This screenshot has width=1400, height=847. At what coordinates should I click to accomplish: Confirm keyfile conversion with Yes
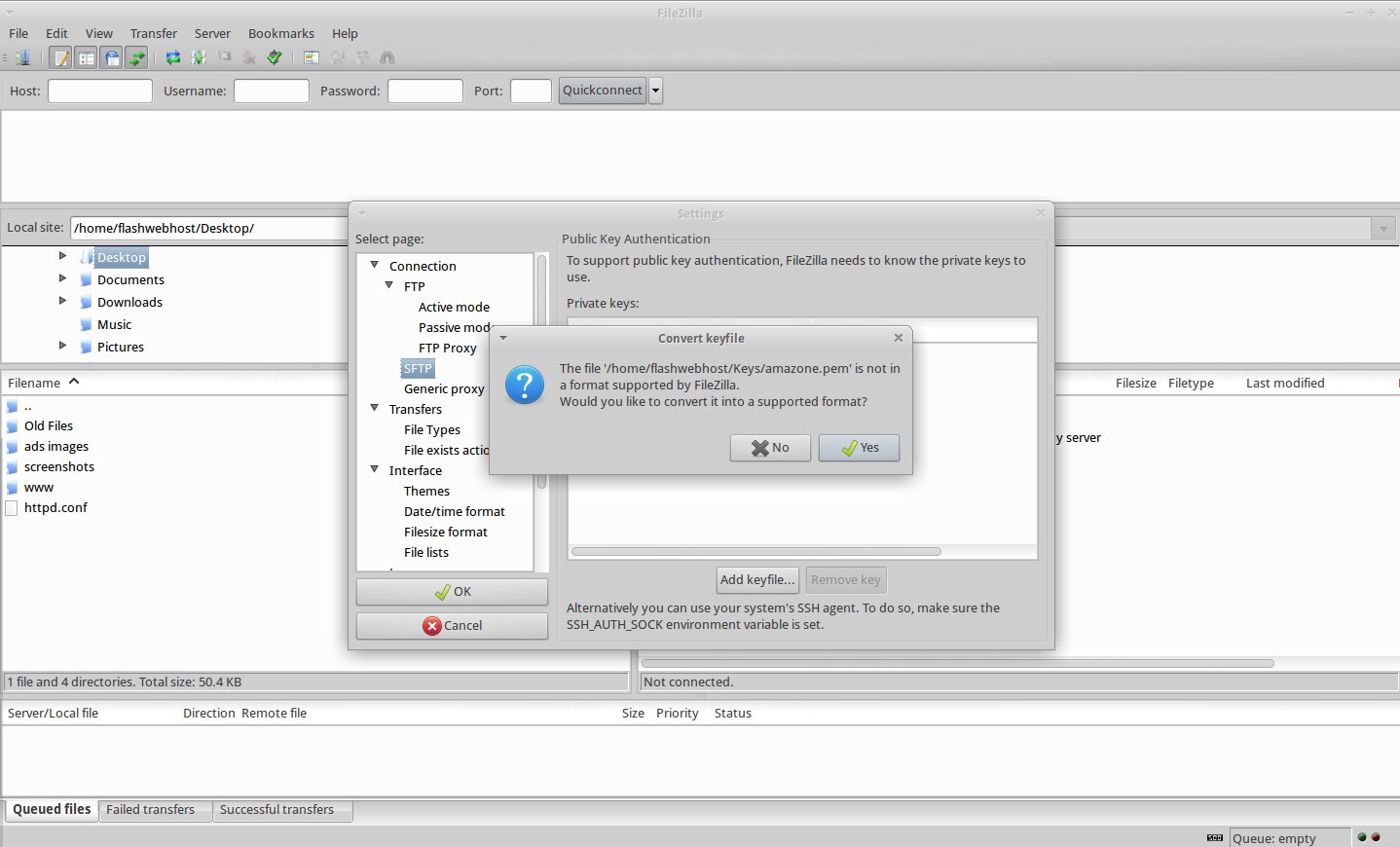click(x=859, y=448)
